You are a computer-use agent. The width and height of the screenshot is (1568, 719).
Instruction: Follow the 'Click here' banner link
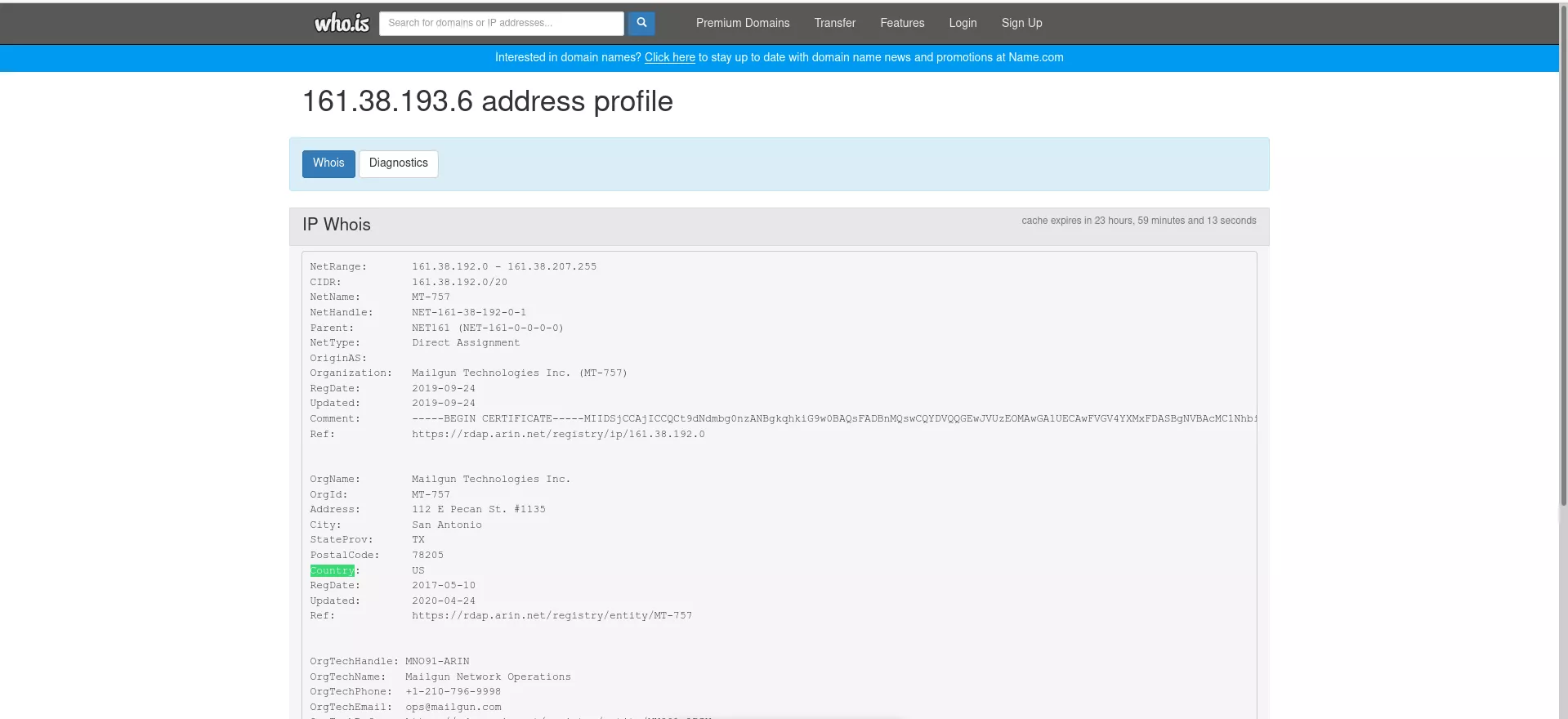coord(670,57)
